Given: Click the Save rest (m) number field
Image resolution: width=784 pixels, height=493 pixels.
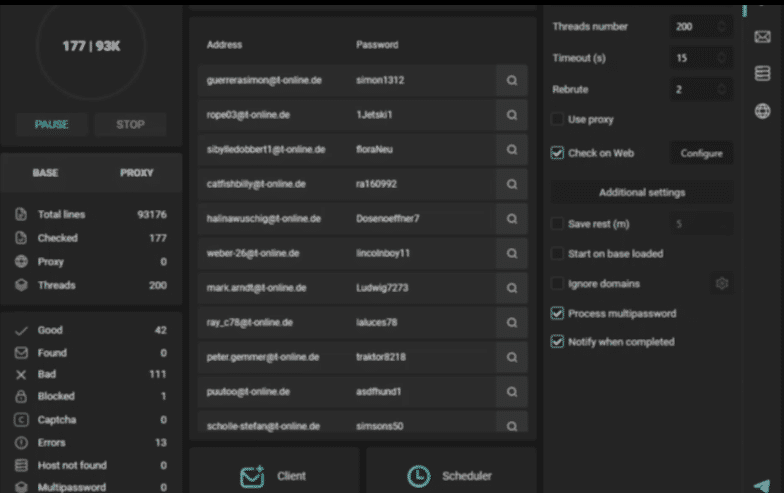Looking at the screenshot, I should pyautogui.click(x=700, y=224).
